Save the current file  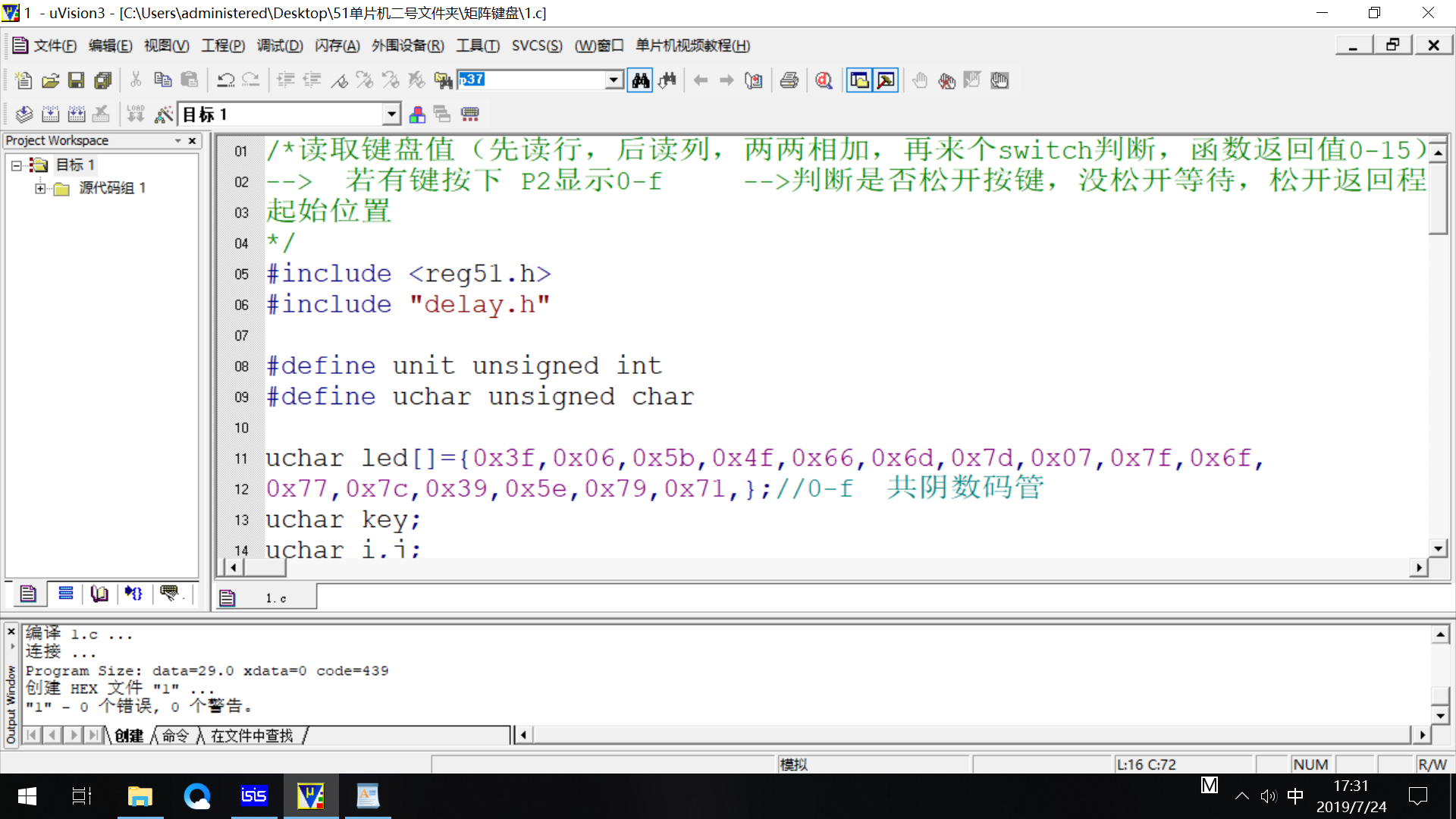coord(76,80)
